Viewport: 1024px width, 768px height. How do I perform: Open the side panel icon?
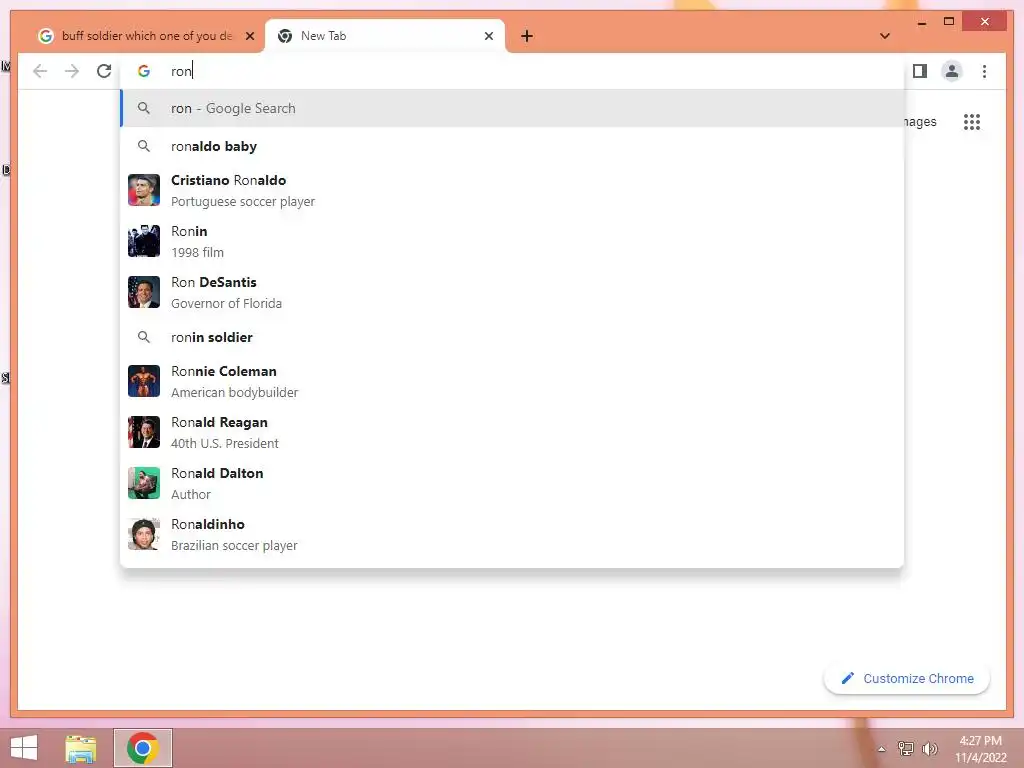tap(920, 71)
